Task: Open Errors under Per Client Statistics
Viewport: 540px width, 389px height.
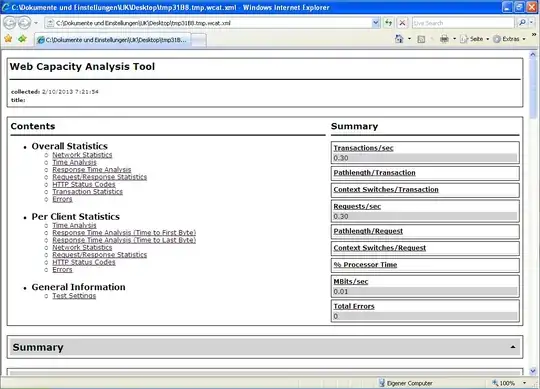Action: [x=62, y=270]
